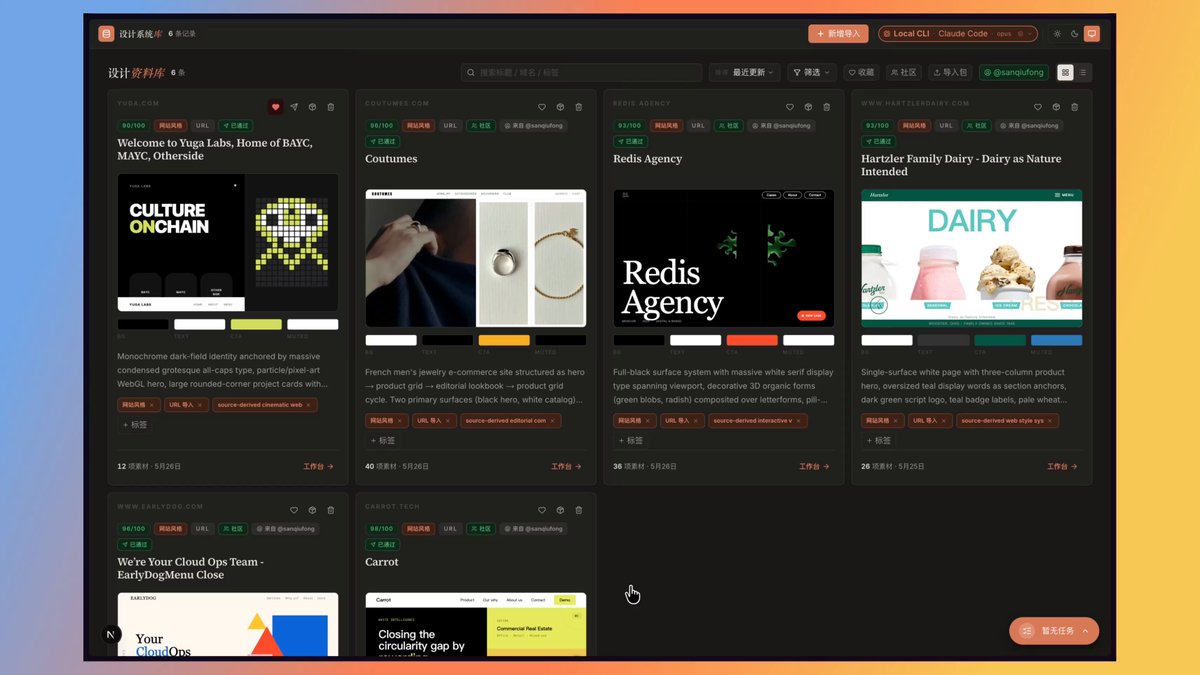Click the search field for titles and tags

tap(581, 72)
